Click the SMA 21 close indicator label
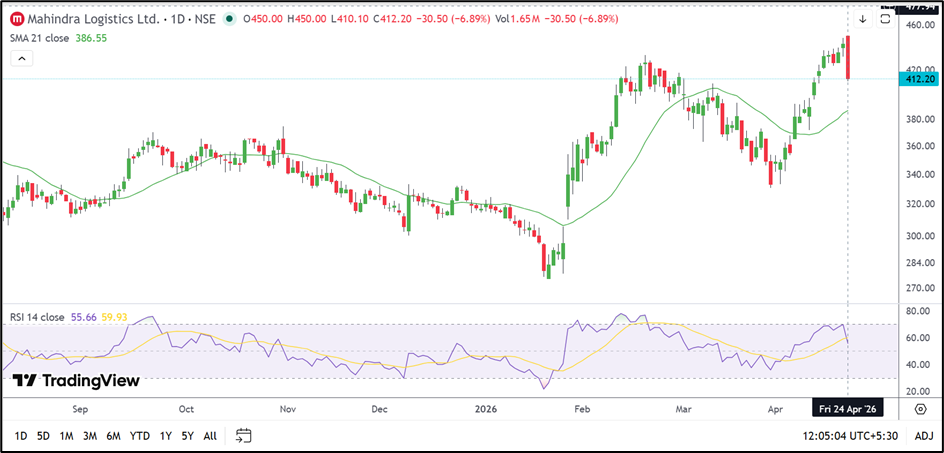The image size is (944, 453). pos(40,37)
